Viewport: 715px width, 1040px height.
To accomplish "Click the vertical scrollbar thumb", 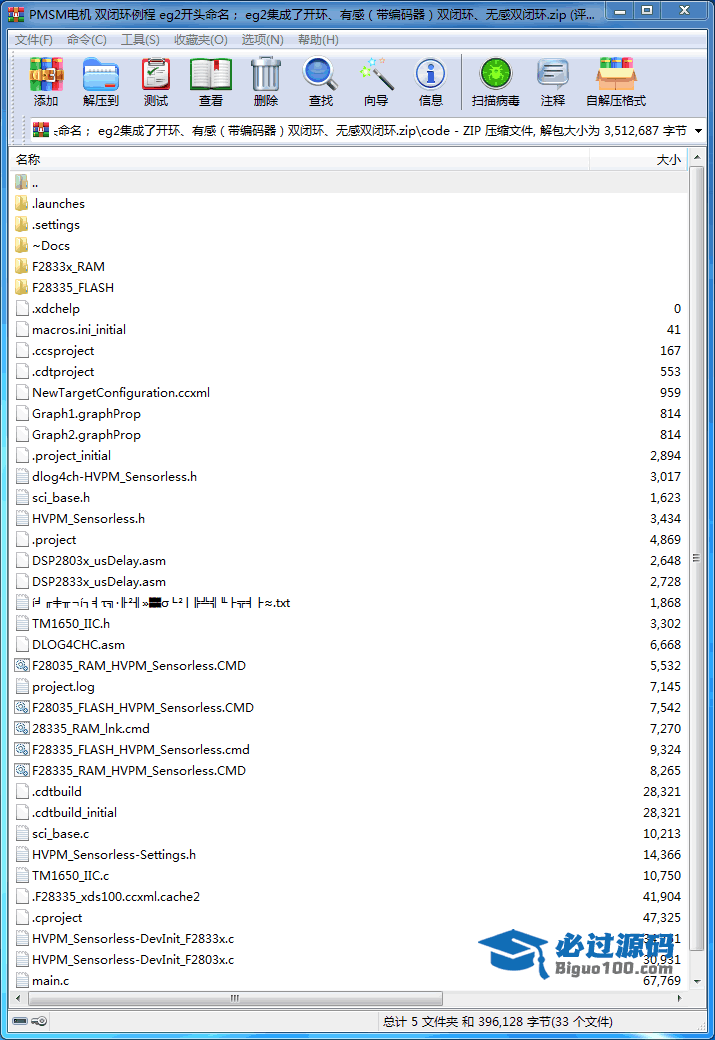I will (x=696, y=558).
